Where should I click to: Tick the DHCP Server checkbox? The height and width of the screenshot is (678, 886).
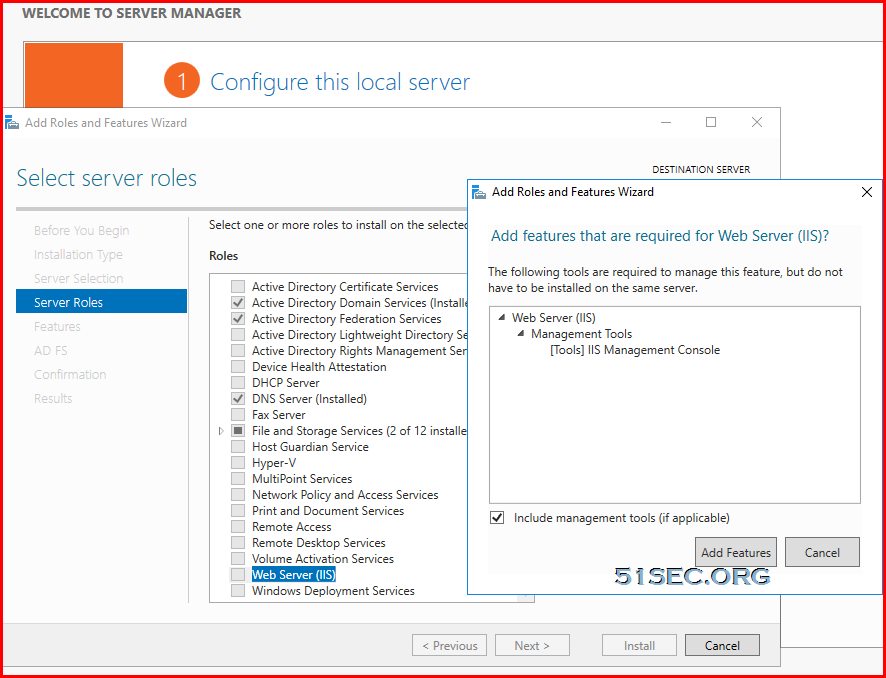coord(238,383)
